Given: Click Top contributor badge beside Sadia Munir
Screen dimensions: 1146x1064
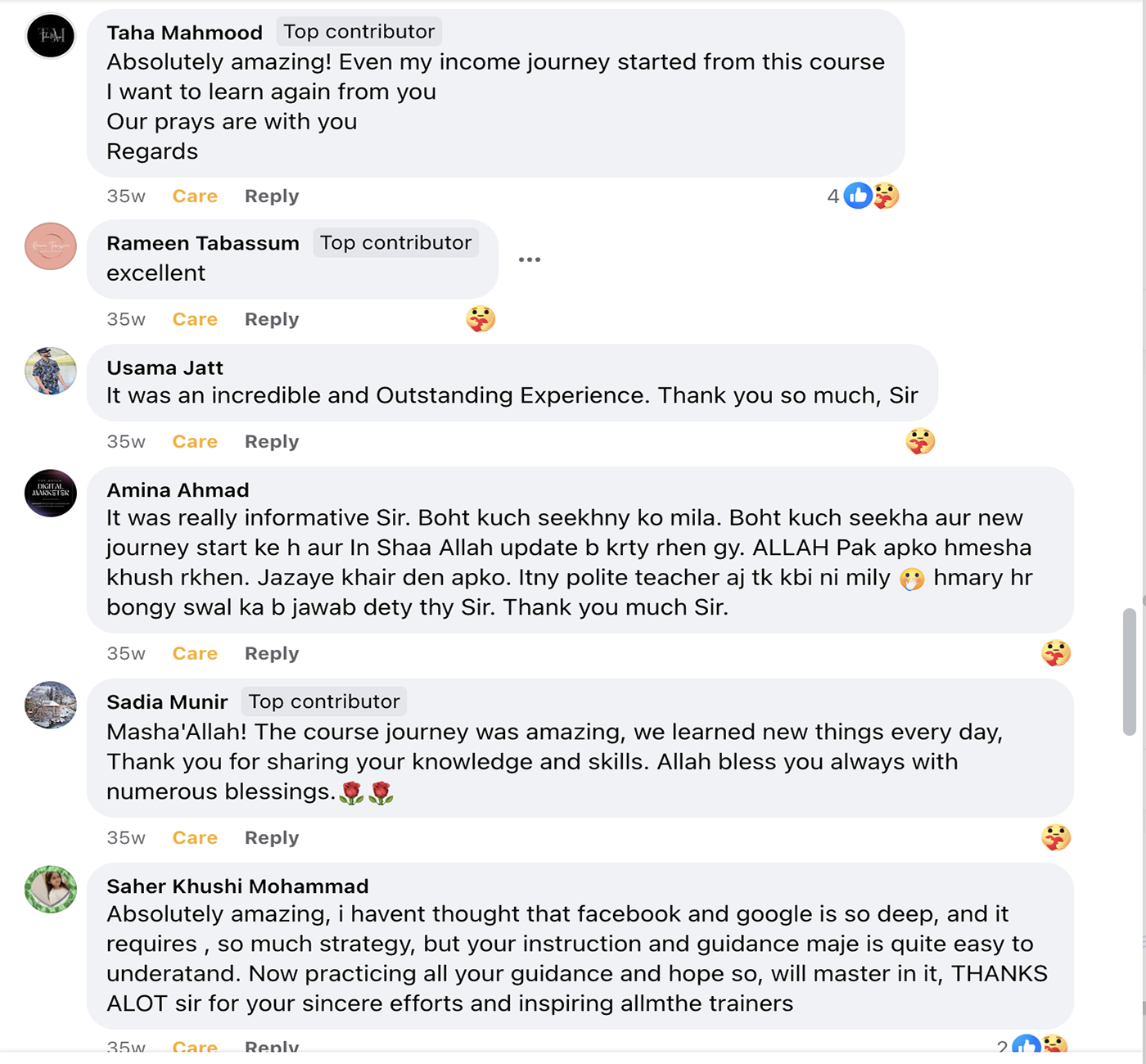Looking at the screenshot, I should [324, 701].
